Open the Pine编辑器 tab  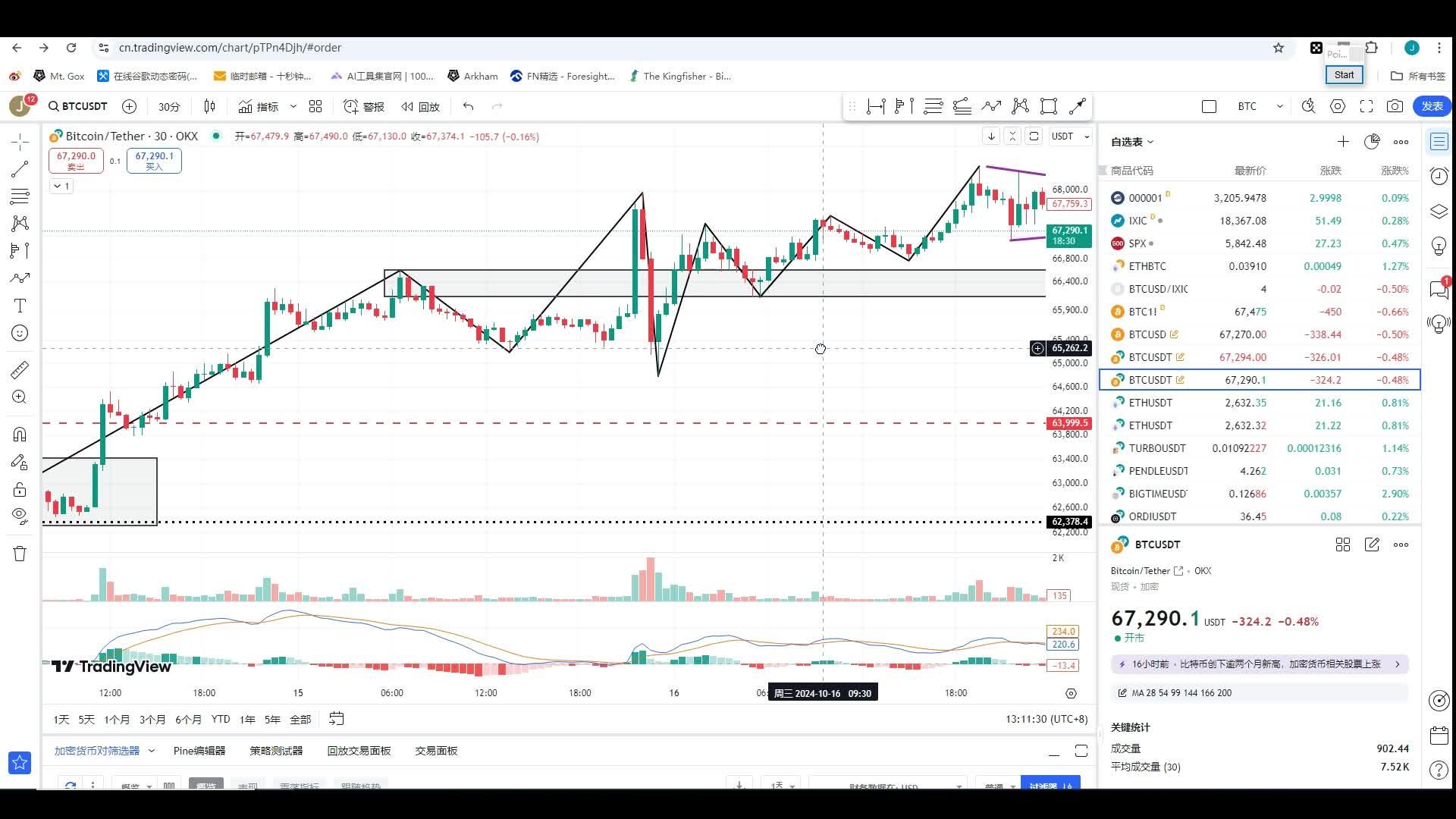(199, 751)
